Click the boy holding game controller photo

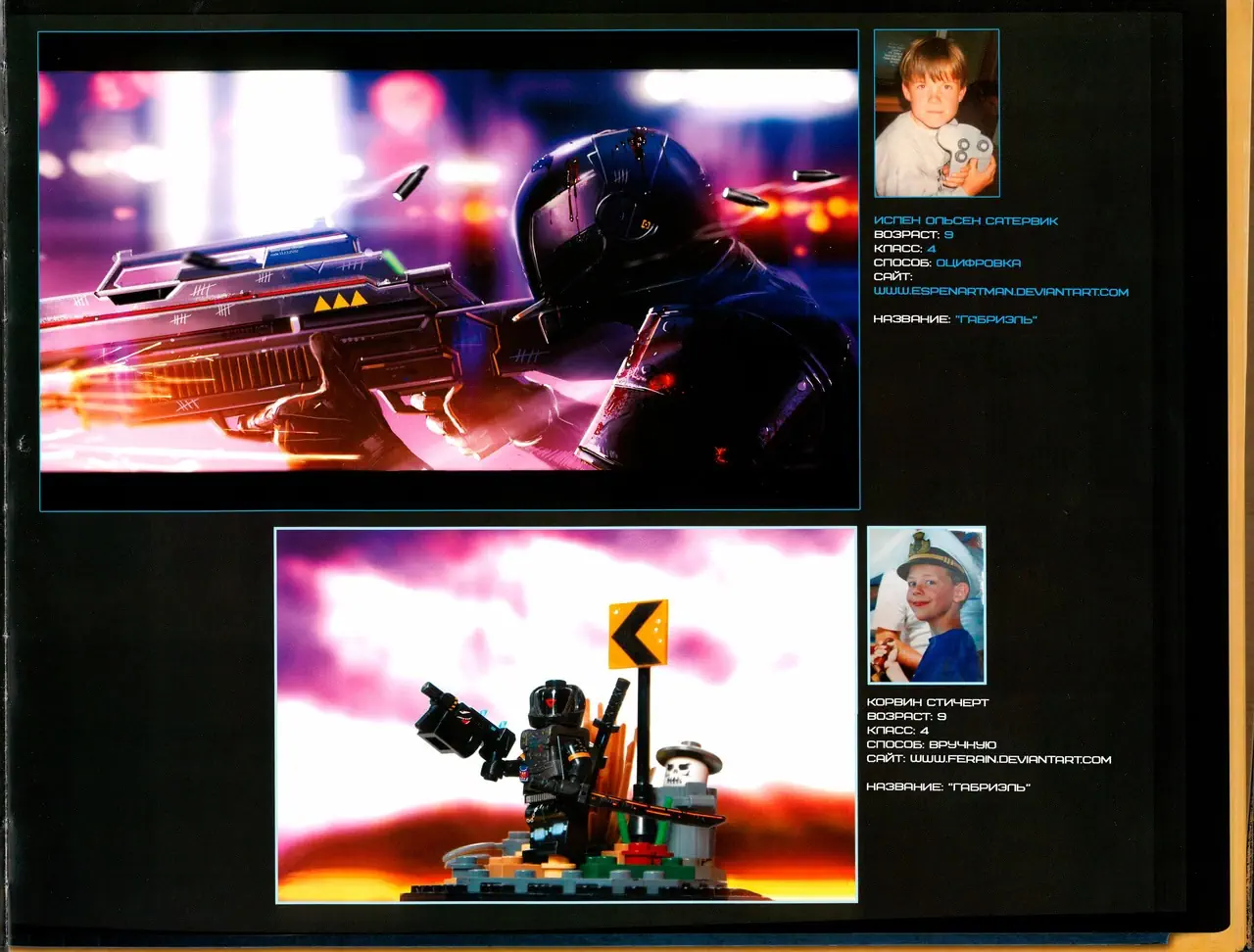coord(937,114)
